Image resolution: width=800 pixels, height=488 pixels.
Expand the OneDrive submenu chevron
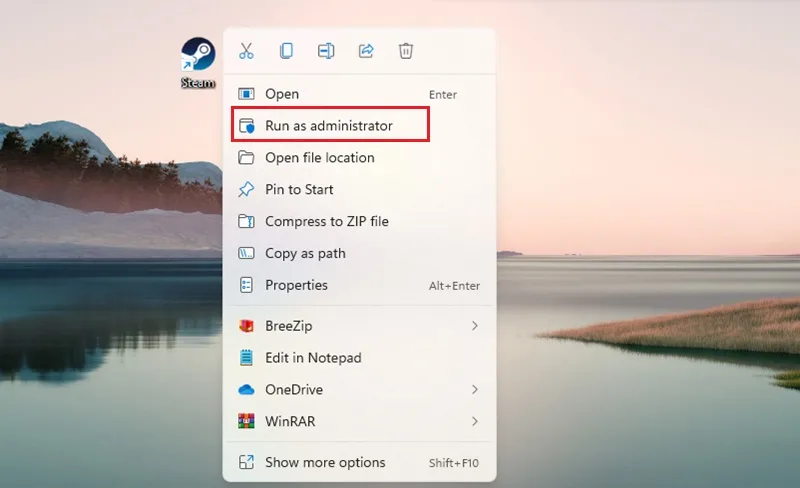click(x=474, y=389)
